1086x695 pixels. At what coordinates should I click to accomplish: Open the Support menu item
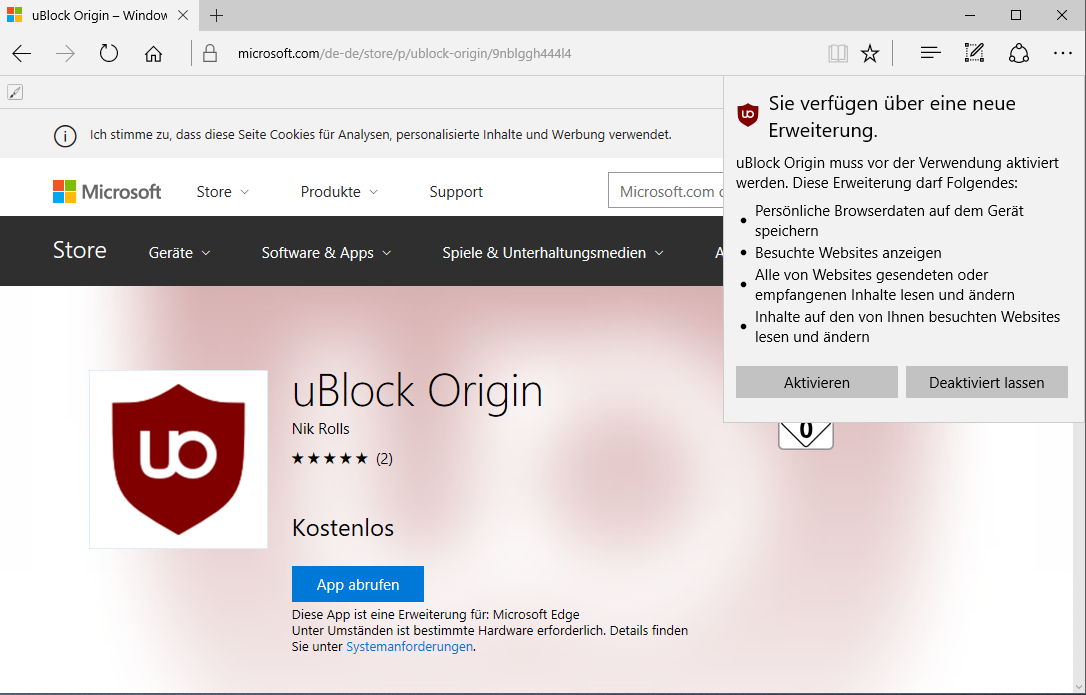click(x=456, y=192)
